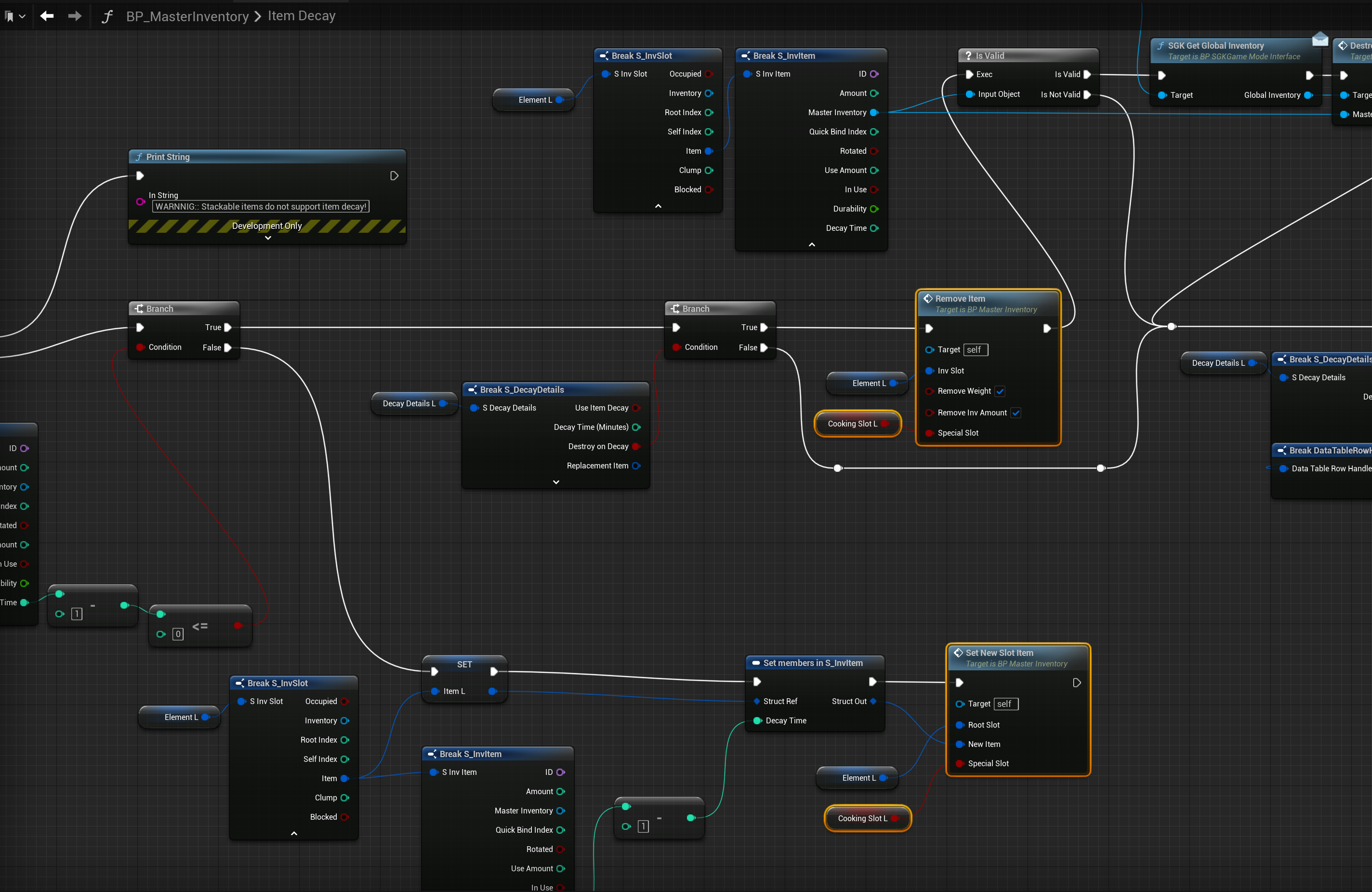Select the Cooking Slot L variable near Remove Item

[852, 424]
